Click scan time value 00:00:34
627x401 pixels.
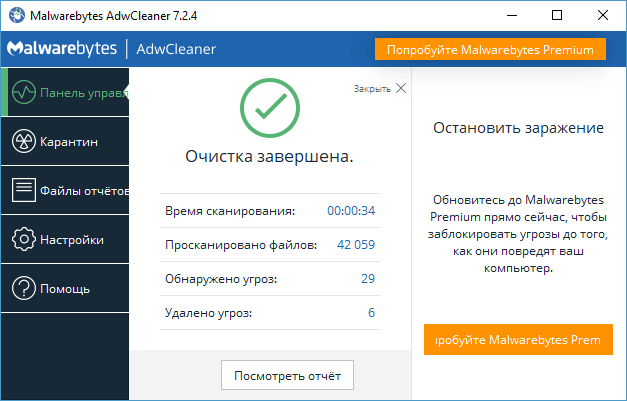(351, 211)
